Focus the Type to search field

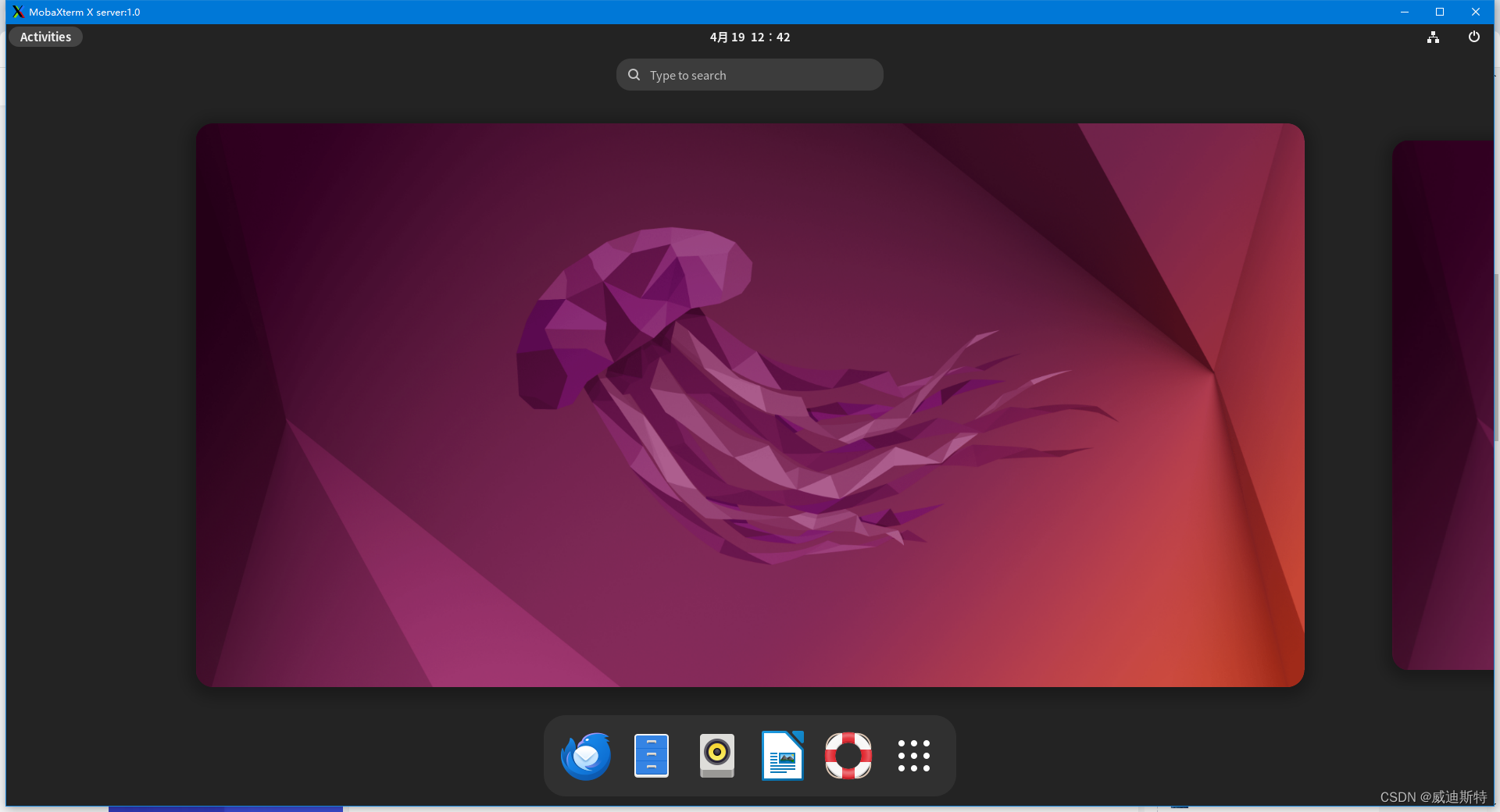750,75
